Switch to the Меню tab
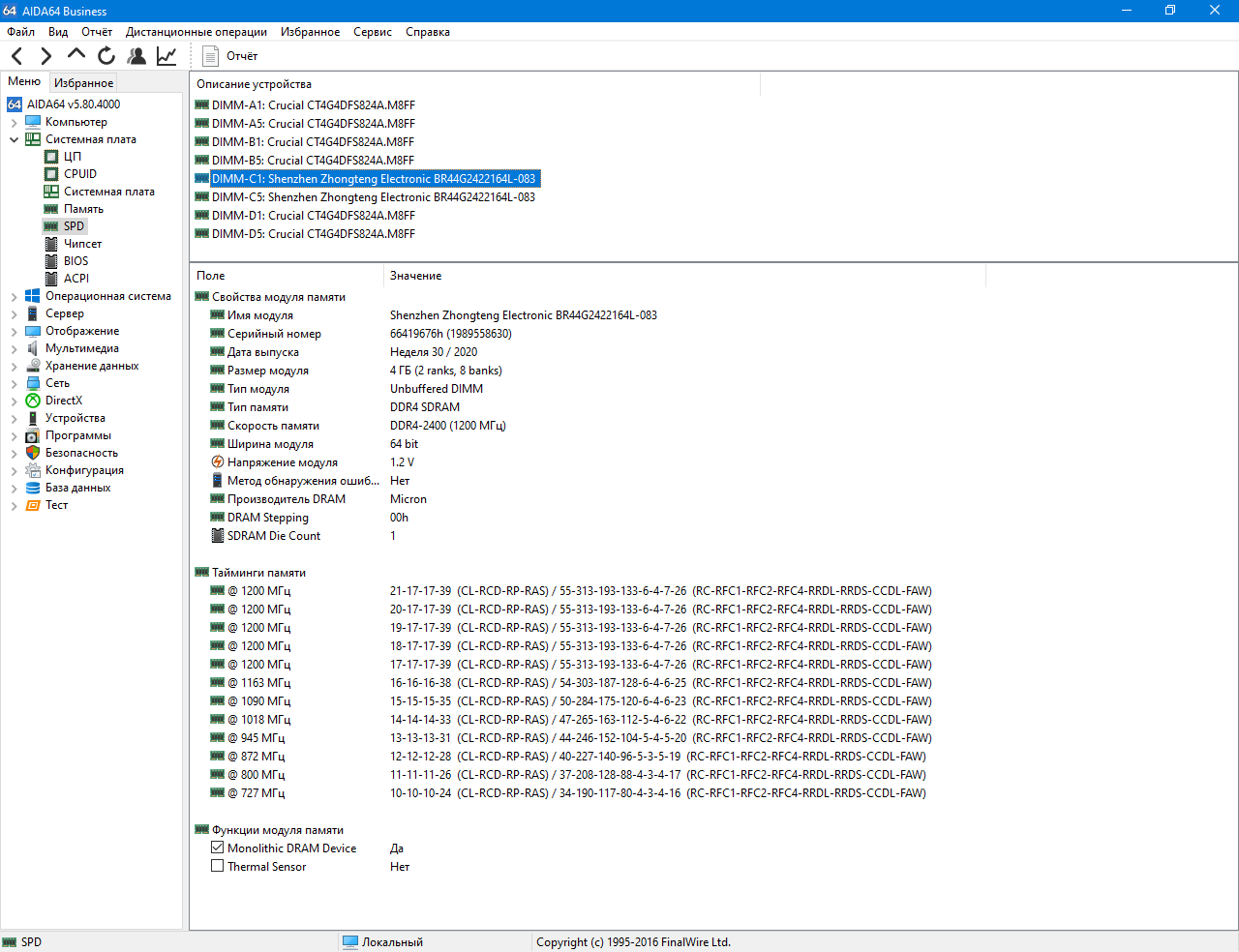The image size is (1239, 952). (24, 81)
